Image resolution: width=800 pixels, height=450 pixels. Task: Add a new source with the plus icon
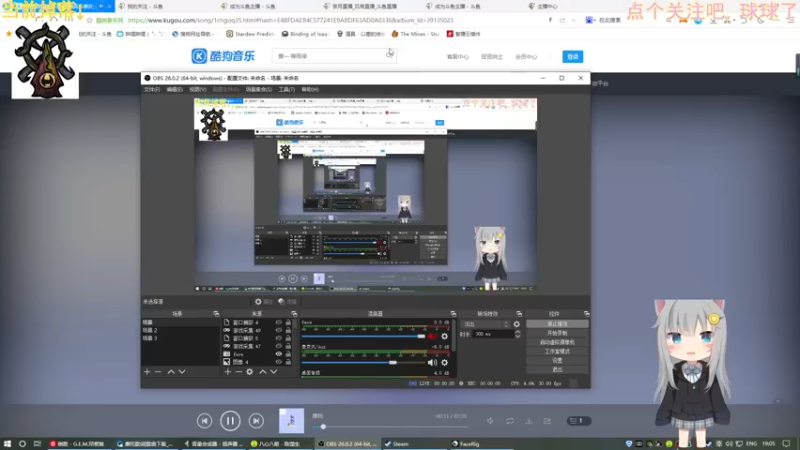(228, 372)
